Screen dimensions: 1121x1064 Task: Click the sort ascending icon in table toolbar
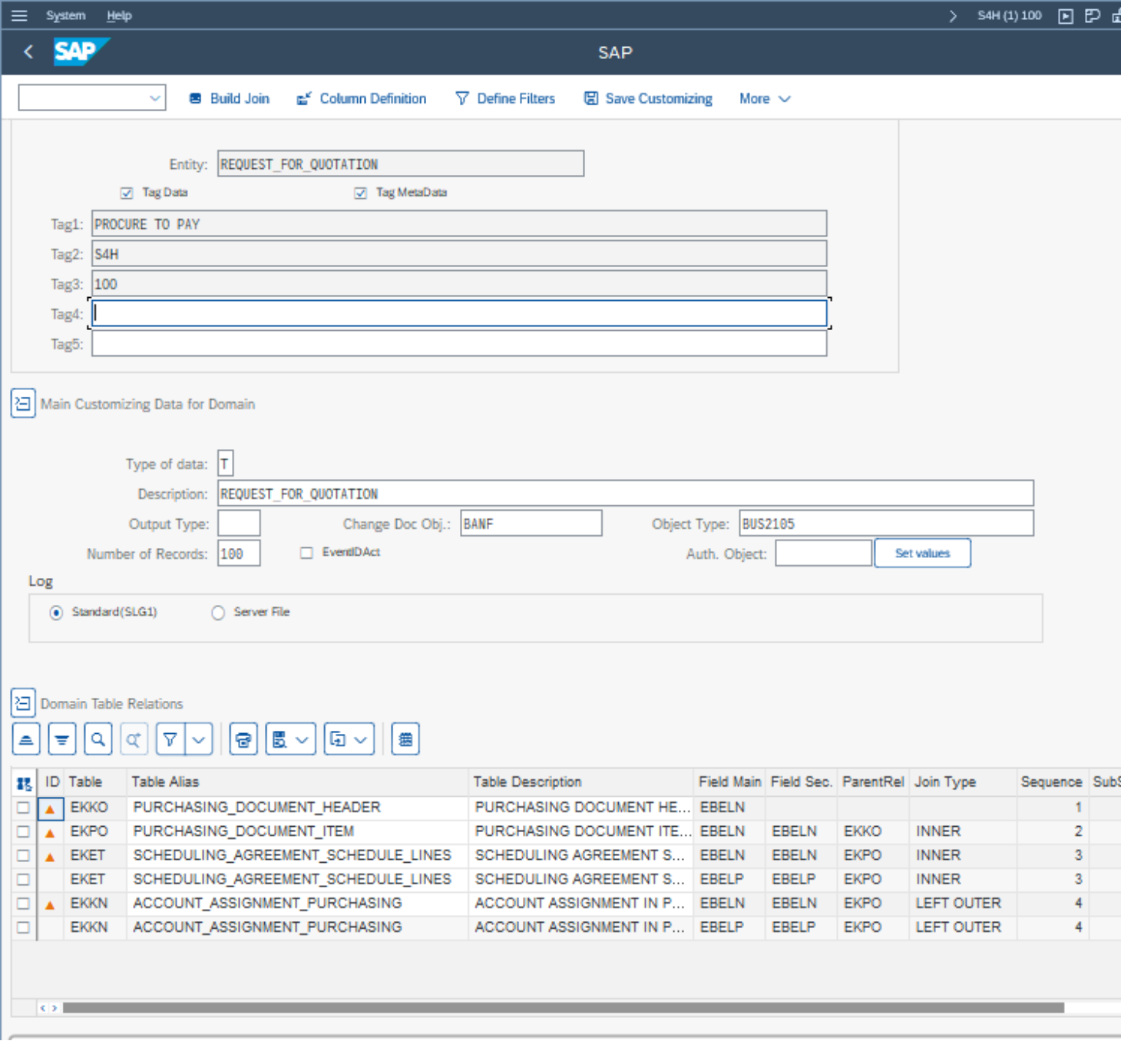[26, 739]
